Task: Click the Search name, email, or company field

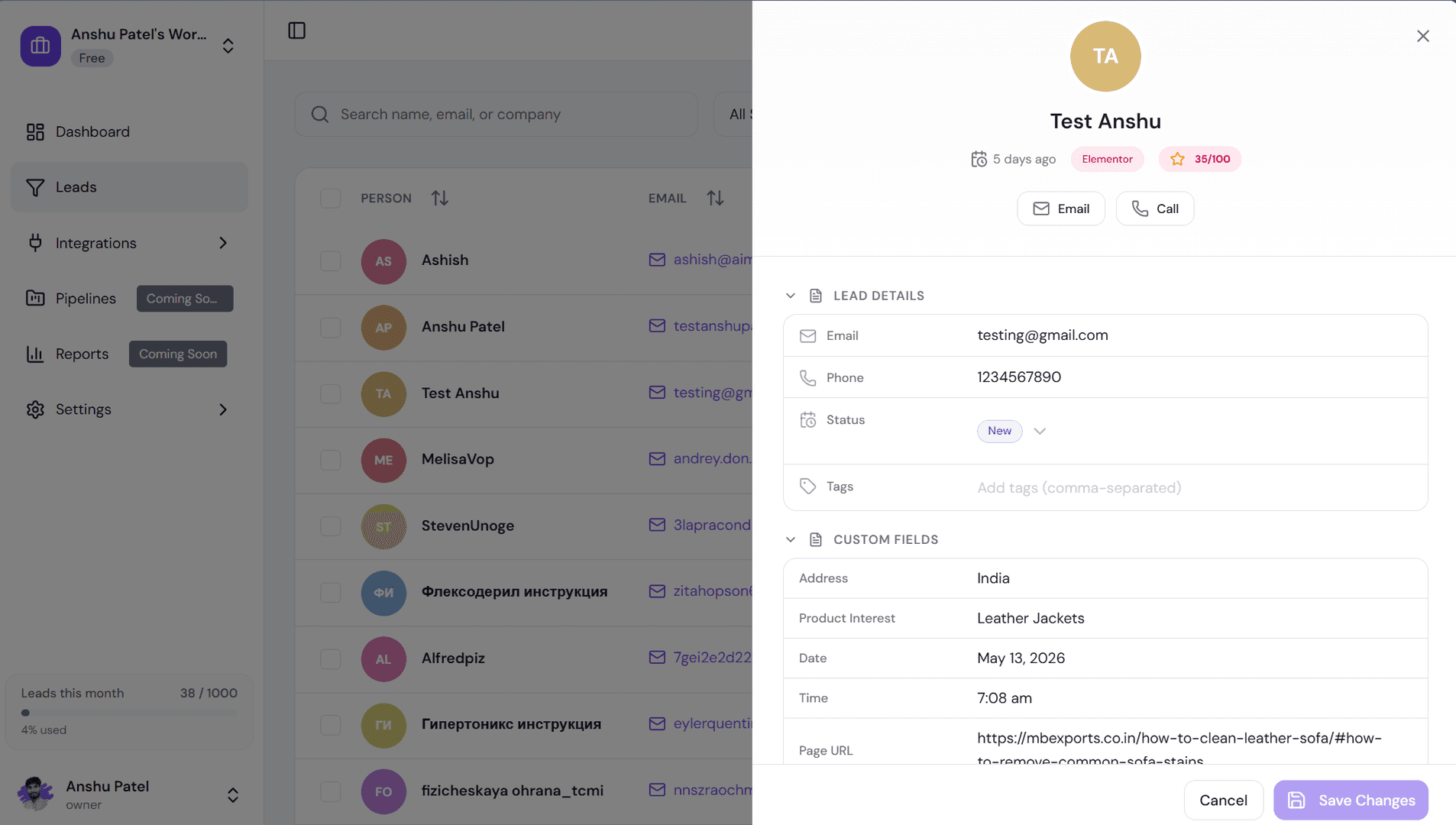Action: coord(497,115)
